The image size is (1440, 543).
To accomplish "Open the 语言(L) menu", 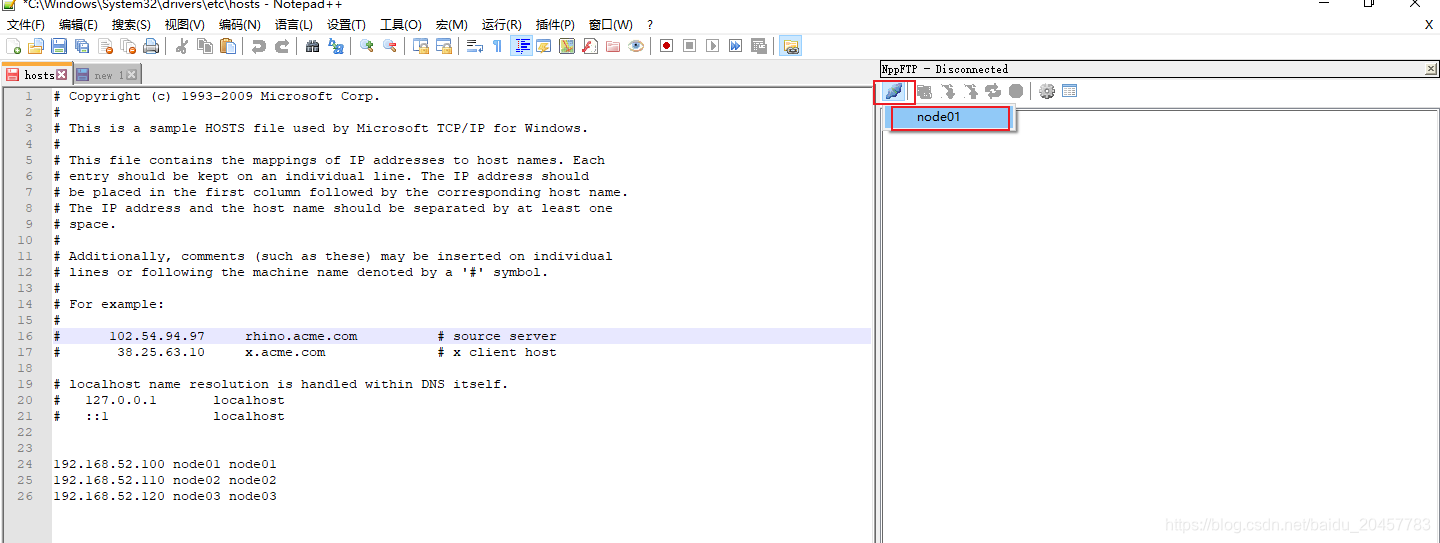I will tap(293, 24).
